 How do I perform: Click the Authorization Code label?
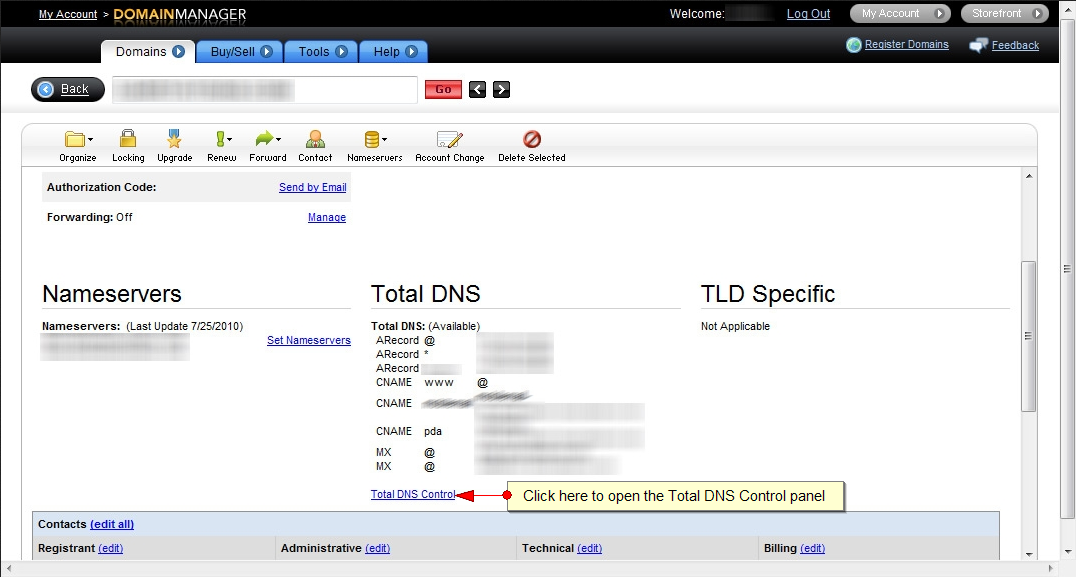pos(102,187)
